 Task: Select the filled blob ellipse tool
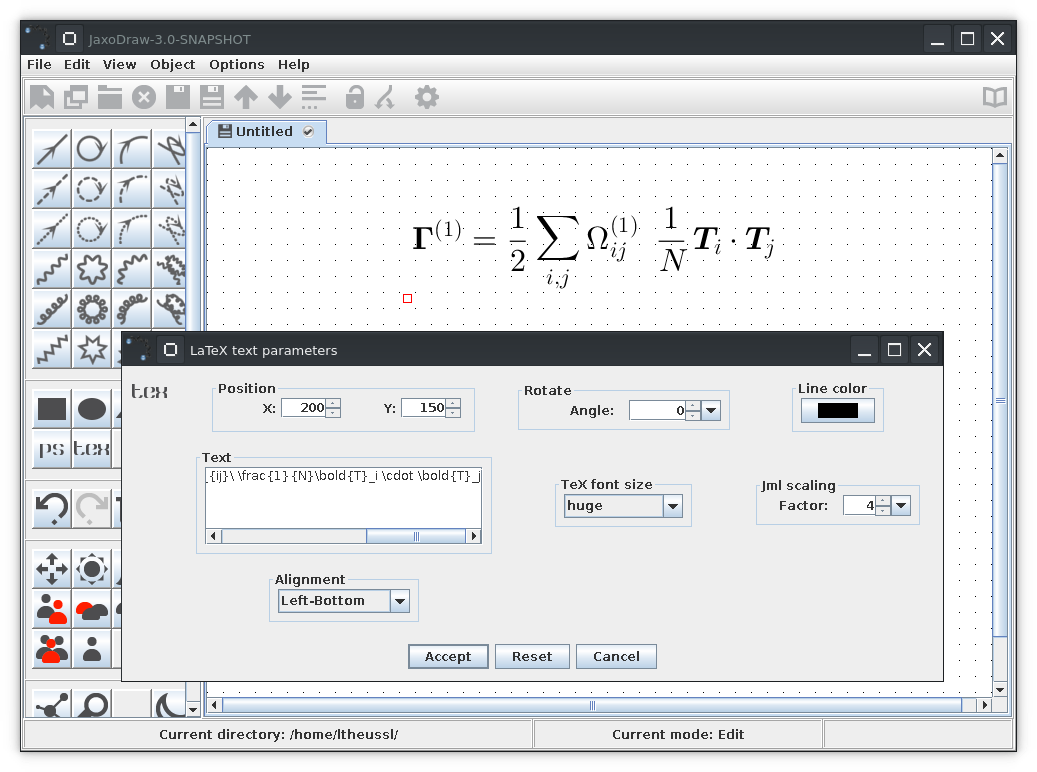[91, 409]
